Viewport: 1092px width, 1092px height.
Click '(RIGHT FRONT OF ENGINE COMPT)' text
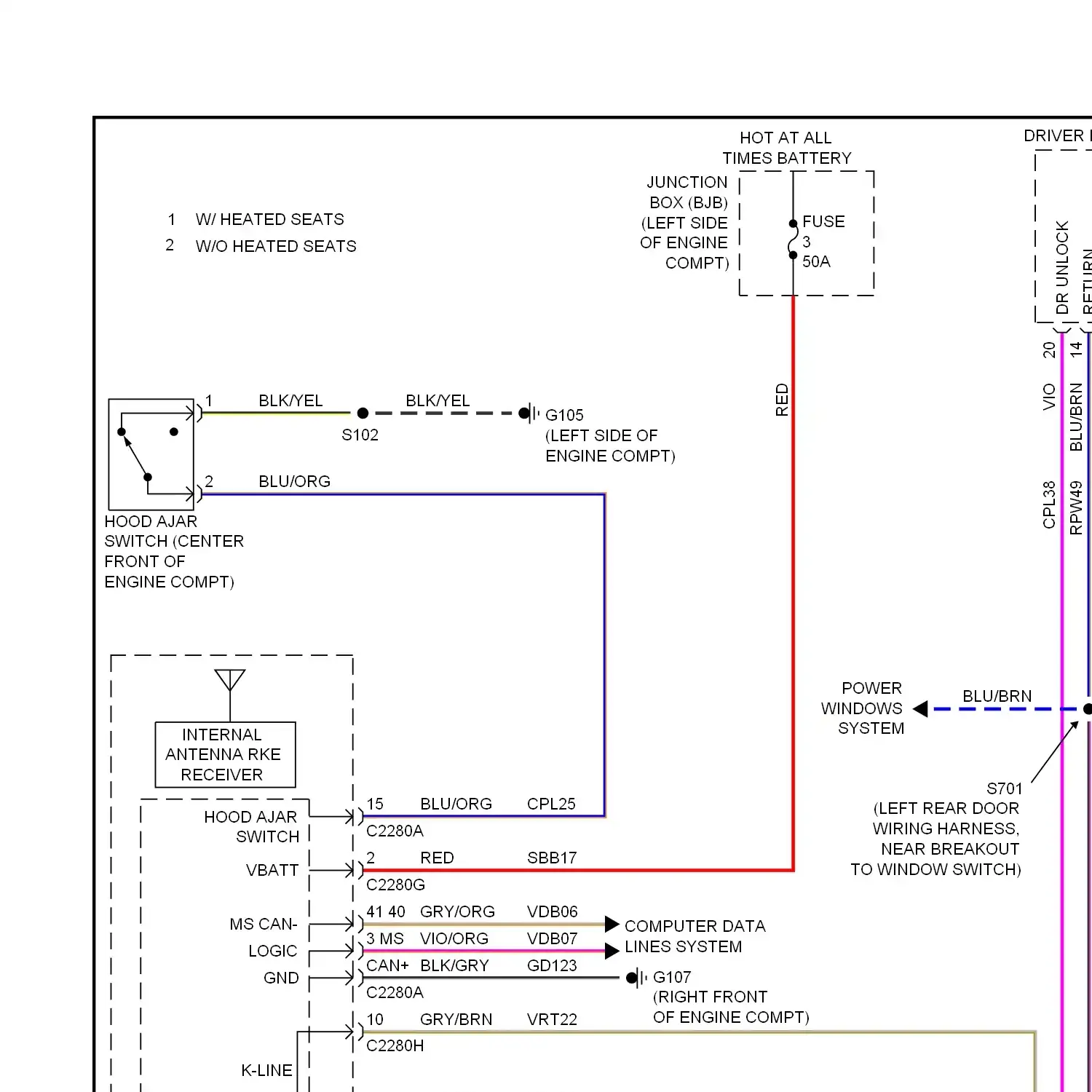pyautogui.click(x=731, y=1007)
